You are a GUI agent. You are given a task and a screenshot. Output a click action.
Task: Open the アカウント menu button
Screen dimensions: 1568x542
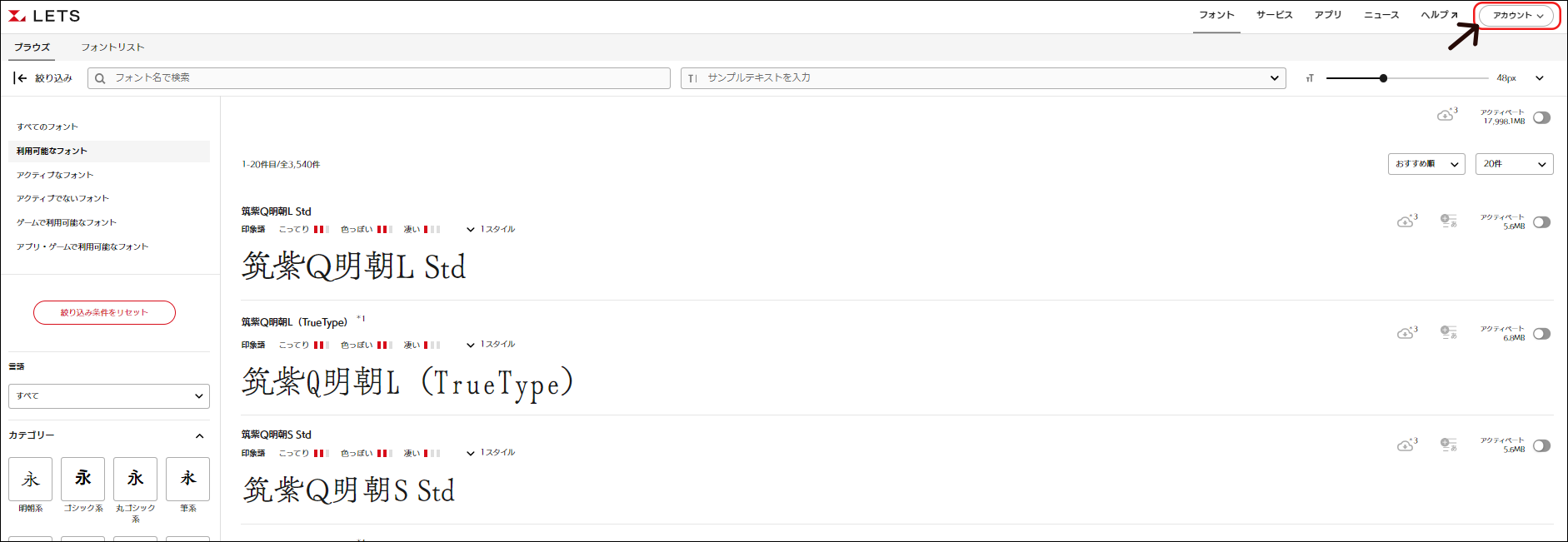(1517, 16)
